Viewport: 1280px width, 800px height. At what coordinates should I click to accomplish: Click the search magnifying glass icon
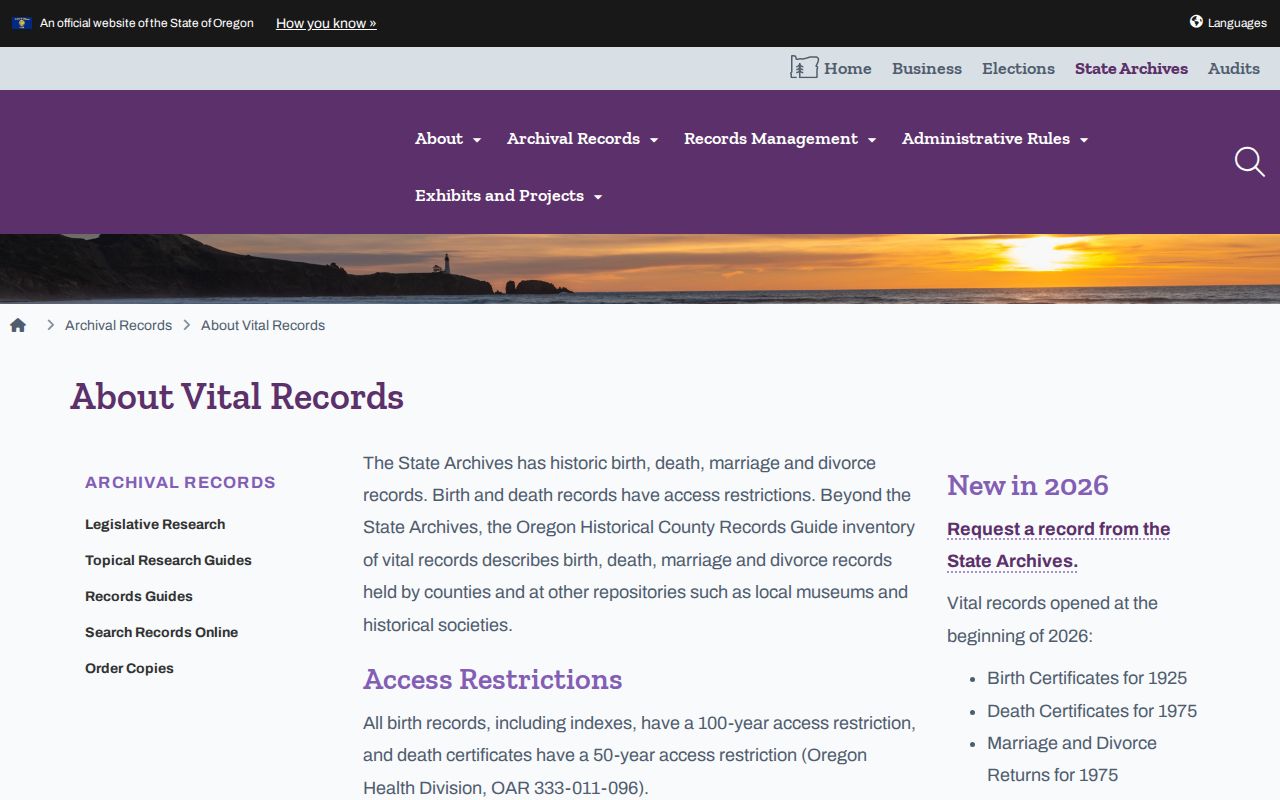tap(1249, 162)
